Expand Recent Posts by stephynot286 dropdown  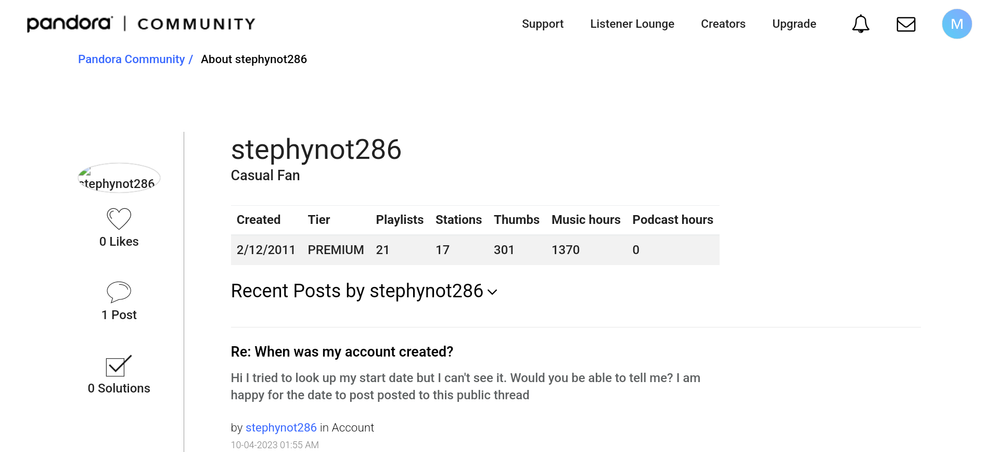[x=492, y=292]
